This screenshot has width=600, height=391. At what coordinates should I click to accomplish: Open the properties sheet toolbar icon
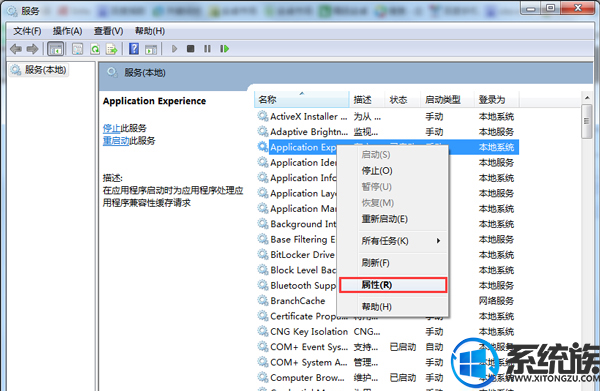[x=77, y=49]
